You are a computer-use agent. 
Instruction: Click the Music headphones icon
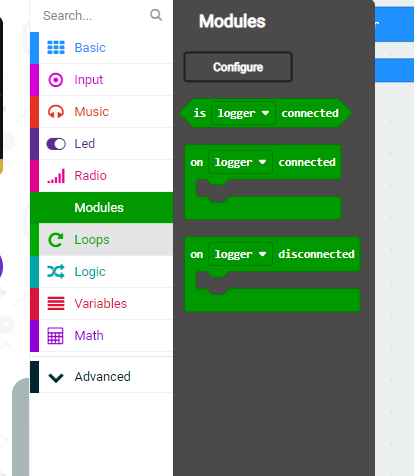pyautogui.click(x=56, y=112)
